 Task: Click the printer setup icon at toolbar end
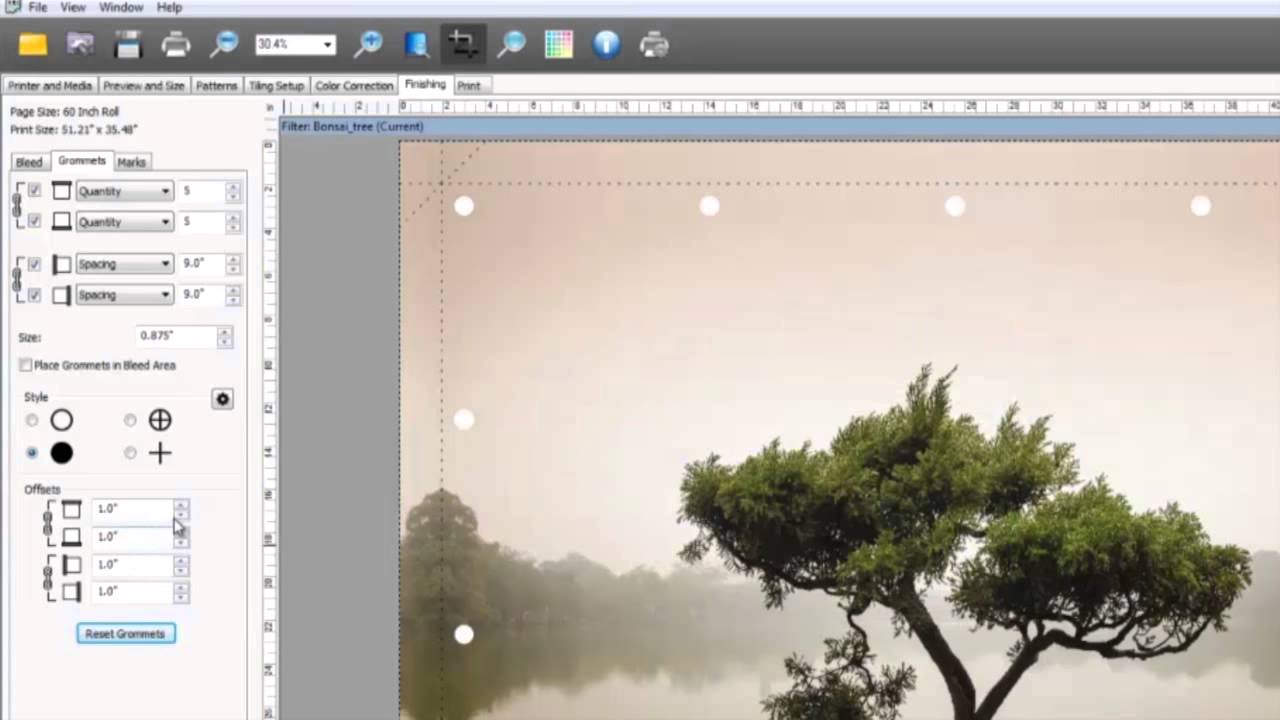pyautogui.click(x=654, y=44)
